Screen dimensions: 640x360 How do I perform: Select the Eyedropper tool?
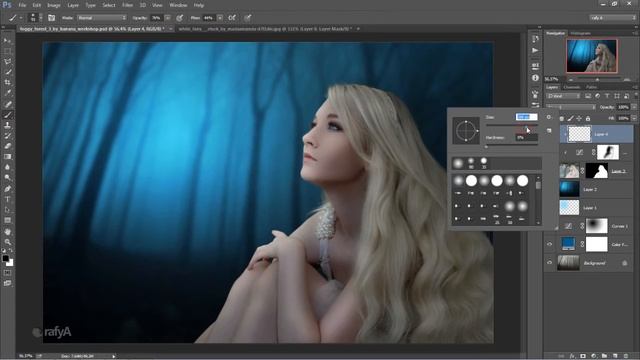(x=7, y=93)
